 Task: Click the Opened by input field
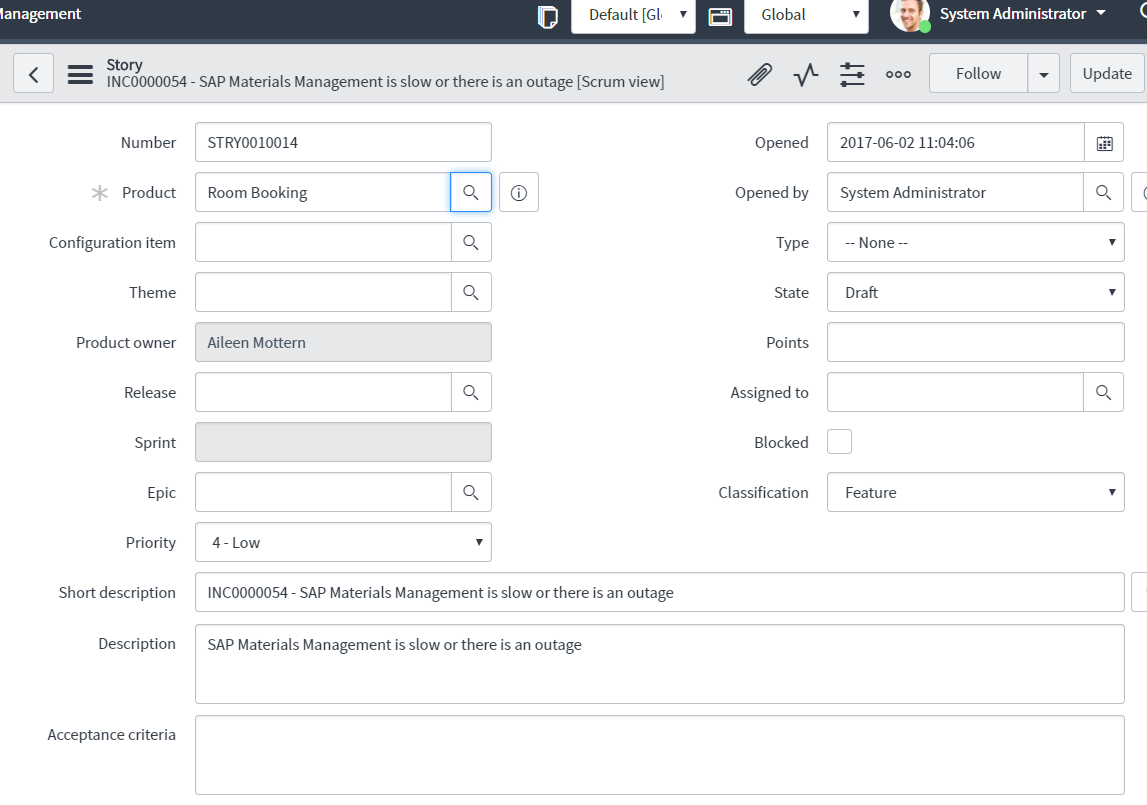[x=955, y=192]
